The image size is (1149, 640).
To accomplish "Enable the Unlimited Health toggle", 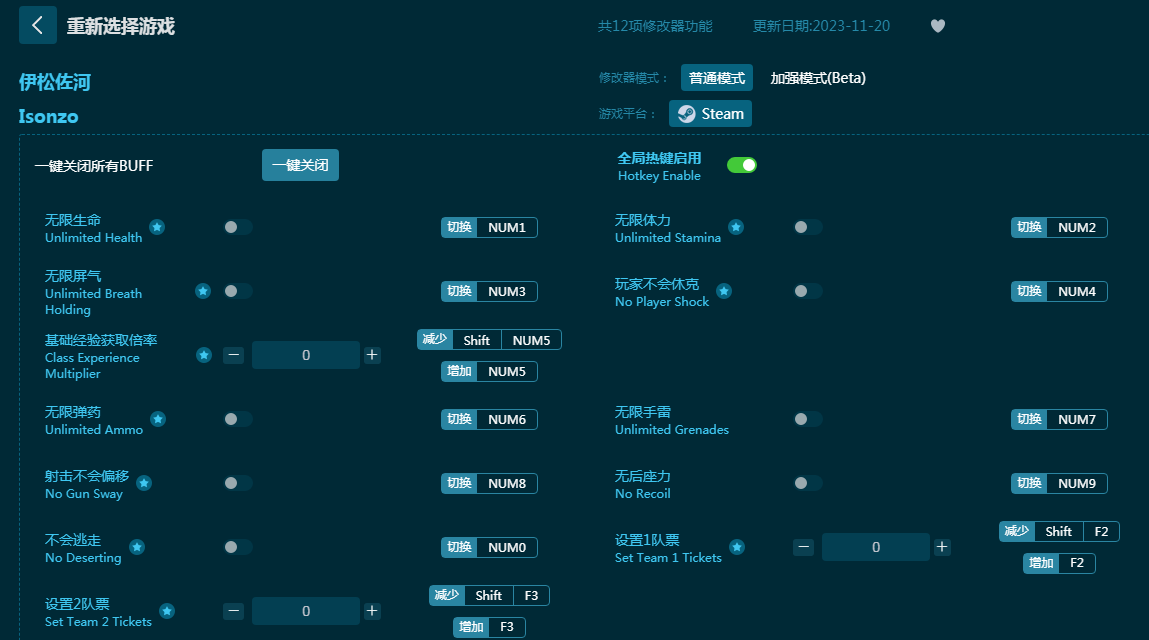I will pyautogui.click(x=238, y=227).
